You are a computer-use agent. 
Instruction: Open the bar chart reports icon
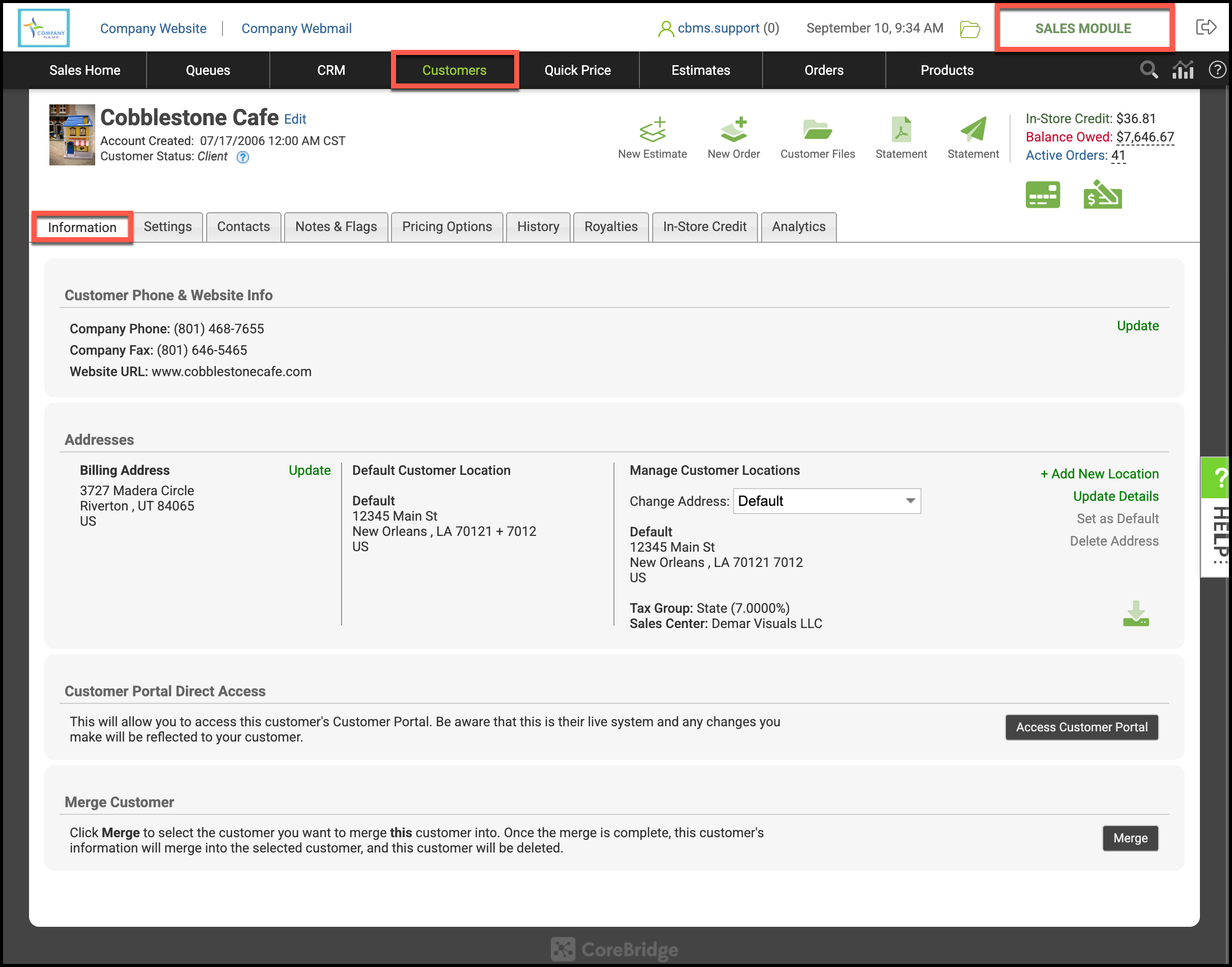1183,70
